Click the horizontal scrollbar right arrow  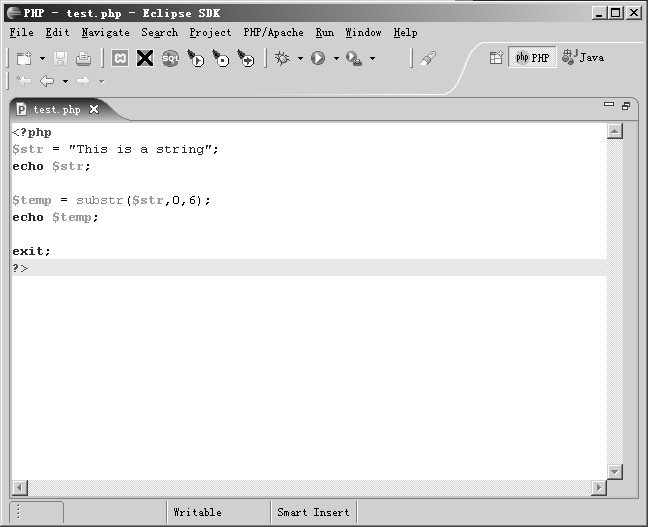pyautogui.click(x=598, y=488)
